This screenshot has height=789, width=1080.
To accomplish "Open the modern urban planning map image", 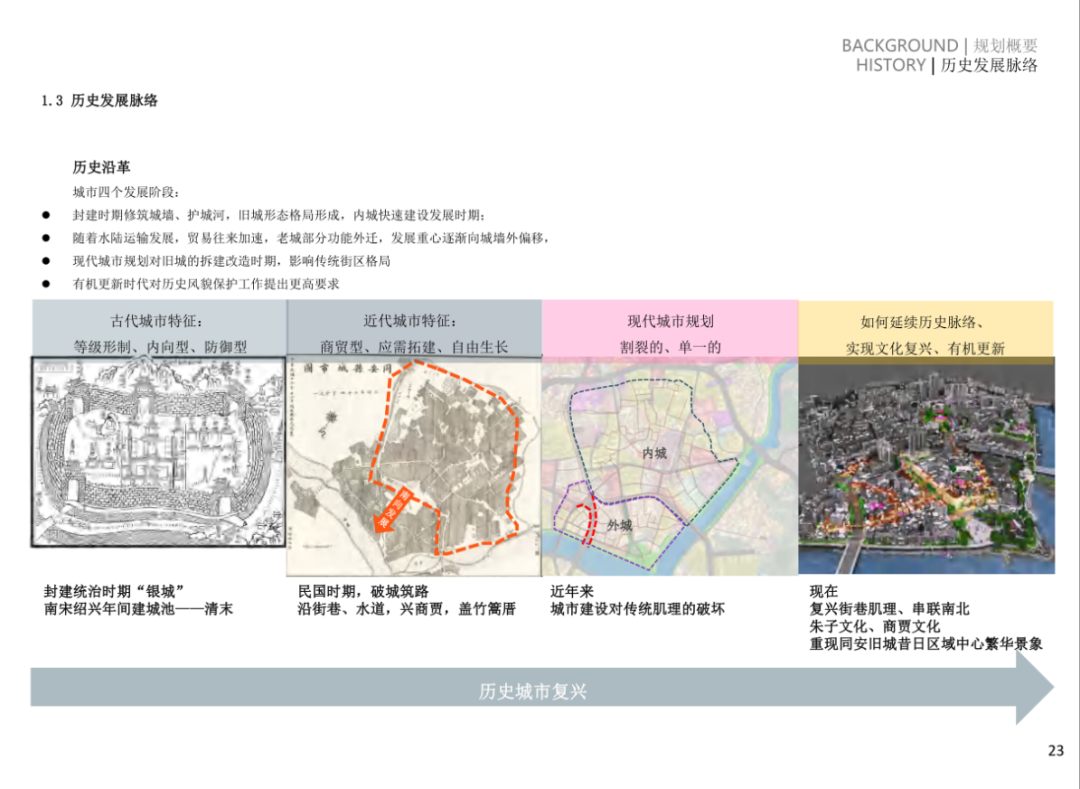I will [x=670, y=465].
